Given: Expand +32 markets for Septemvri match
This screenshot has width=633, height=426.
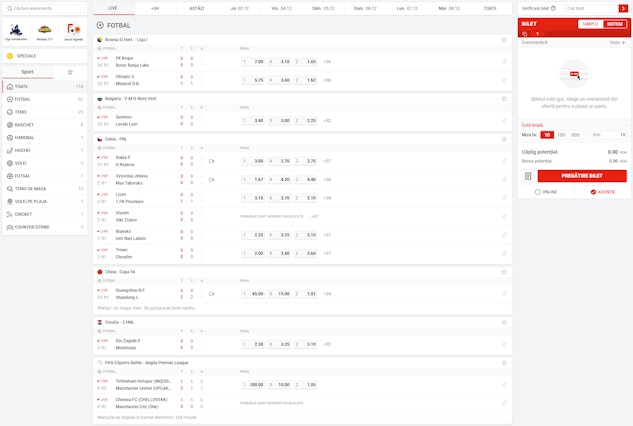Looking at the screenshot, I should pos(327,120).
